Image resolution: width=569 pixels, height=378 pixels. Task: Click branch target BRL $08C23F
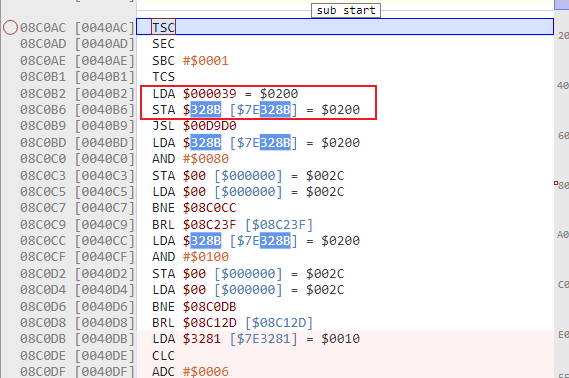click(209, 225)
